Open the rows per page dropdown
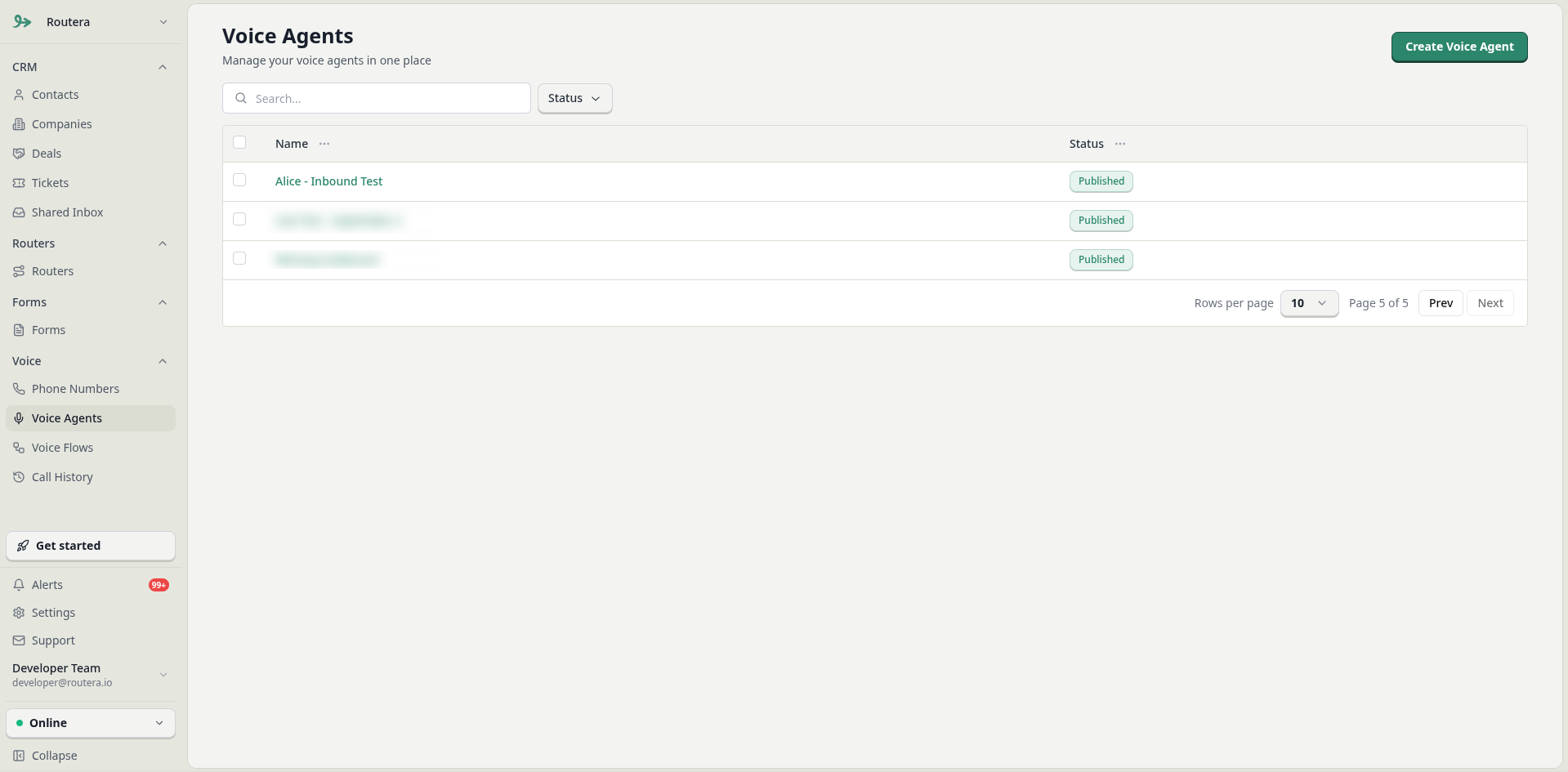This screenshot has width=1568, height=772. coord(1309,303)
